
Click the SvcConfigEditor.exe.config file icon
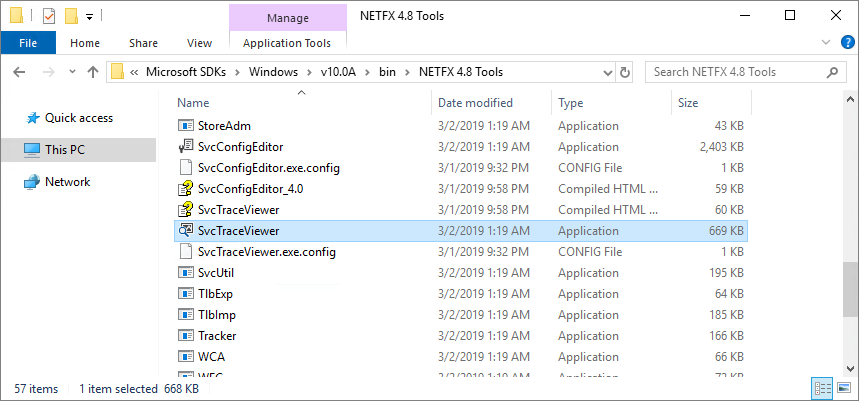tap(186, 168)
